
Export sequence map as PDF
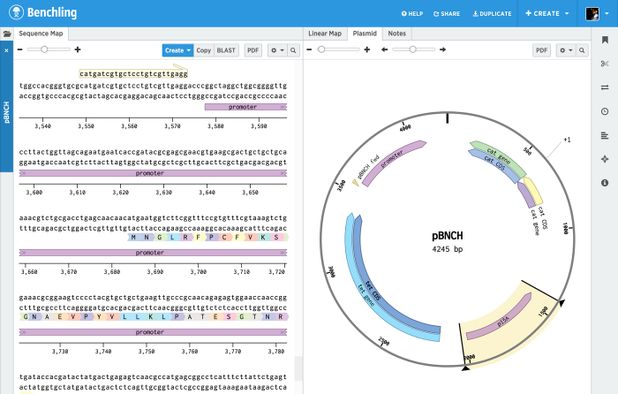(x=253, y=50)
